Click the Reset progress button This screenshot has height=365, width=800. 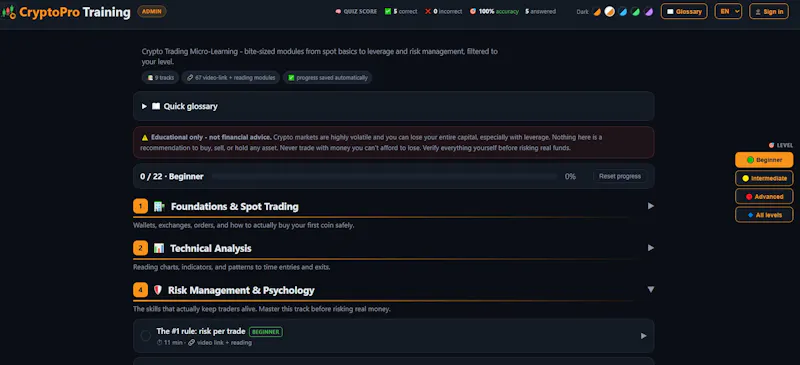(x=620, y=176)
